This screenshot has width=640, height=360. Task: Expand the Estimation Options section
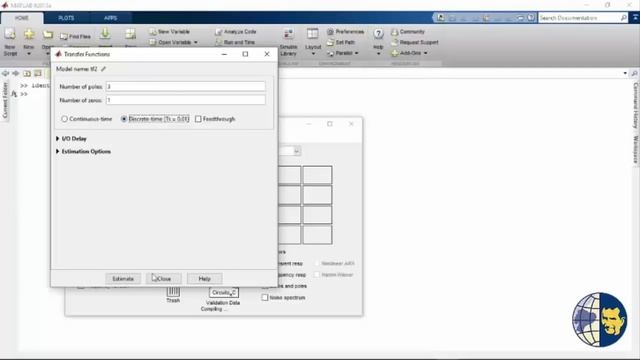point(58,151)
